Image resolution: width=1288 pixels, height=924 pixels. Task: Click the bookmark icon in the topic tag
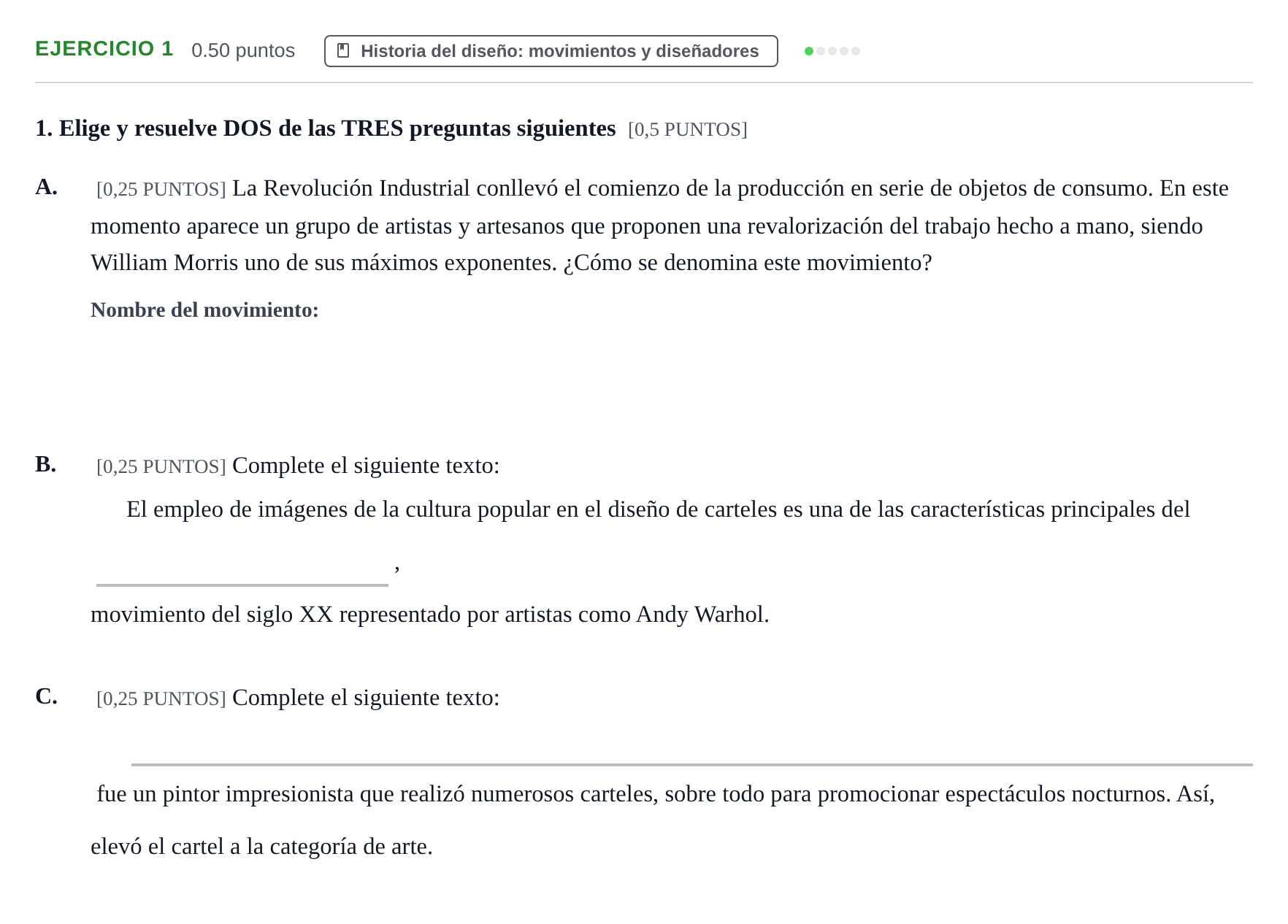pyautogui.click(x=343, y=51)
